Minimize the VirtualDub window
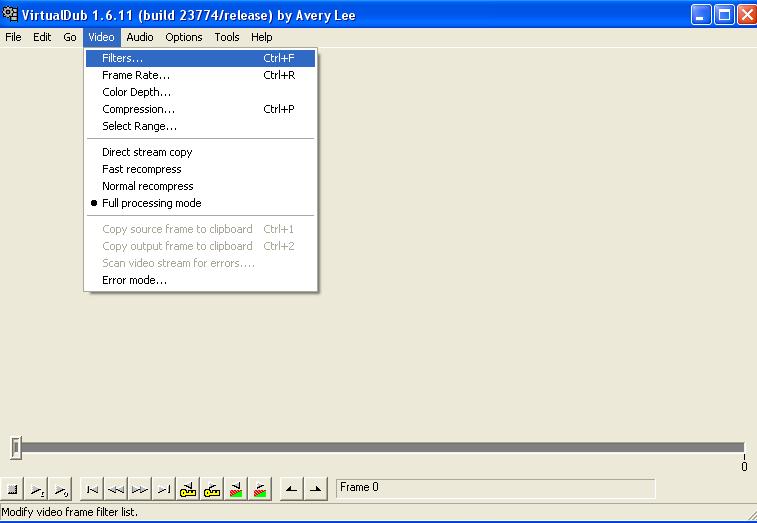The height and width of the screenshot is (523, 757). (701, 14)
